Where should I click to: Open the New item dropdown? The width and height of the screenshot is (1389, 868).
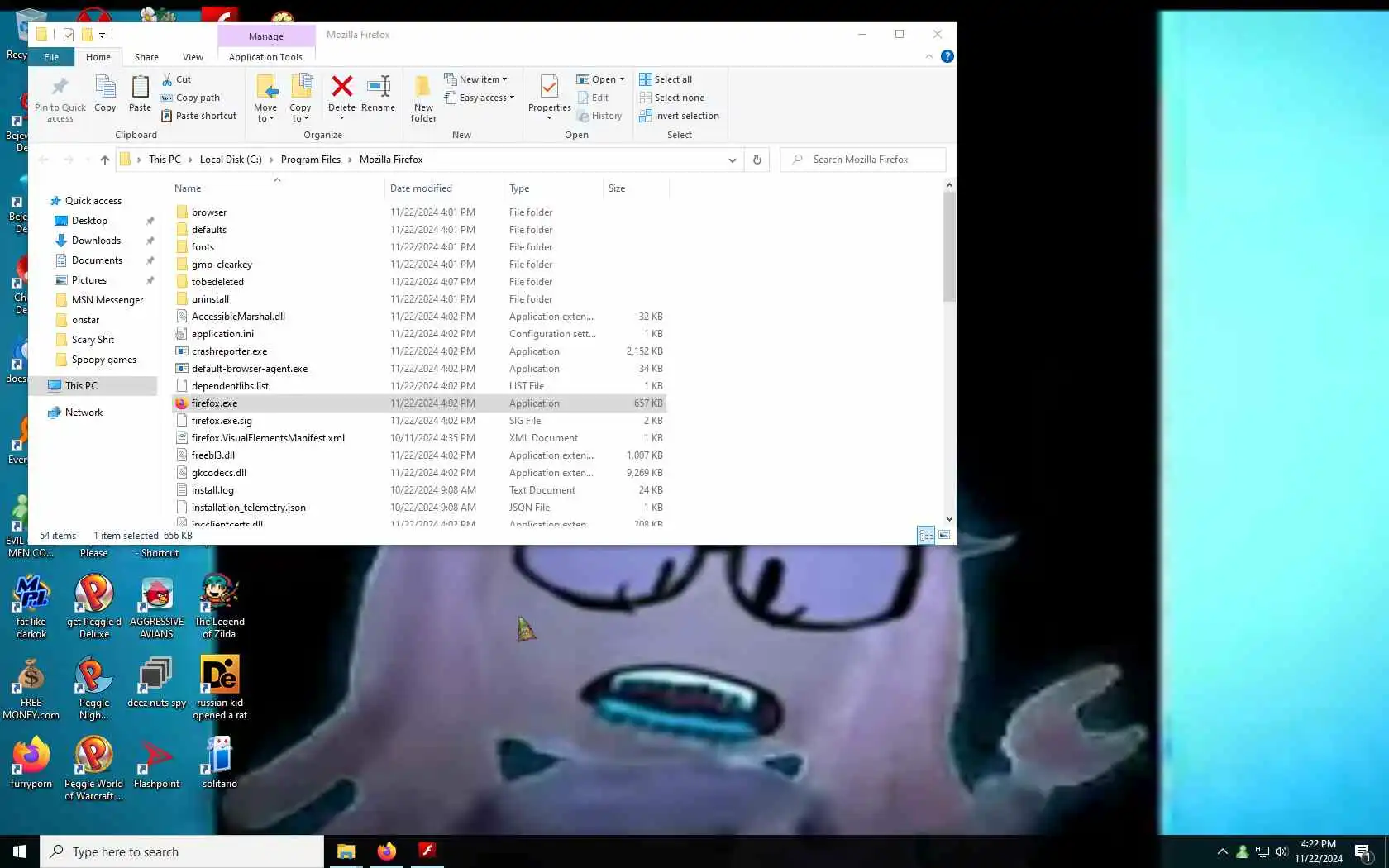(475, 79)
